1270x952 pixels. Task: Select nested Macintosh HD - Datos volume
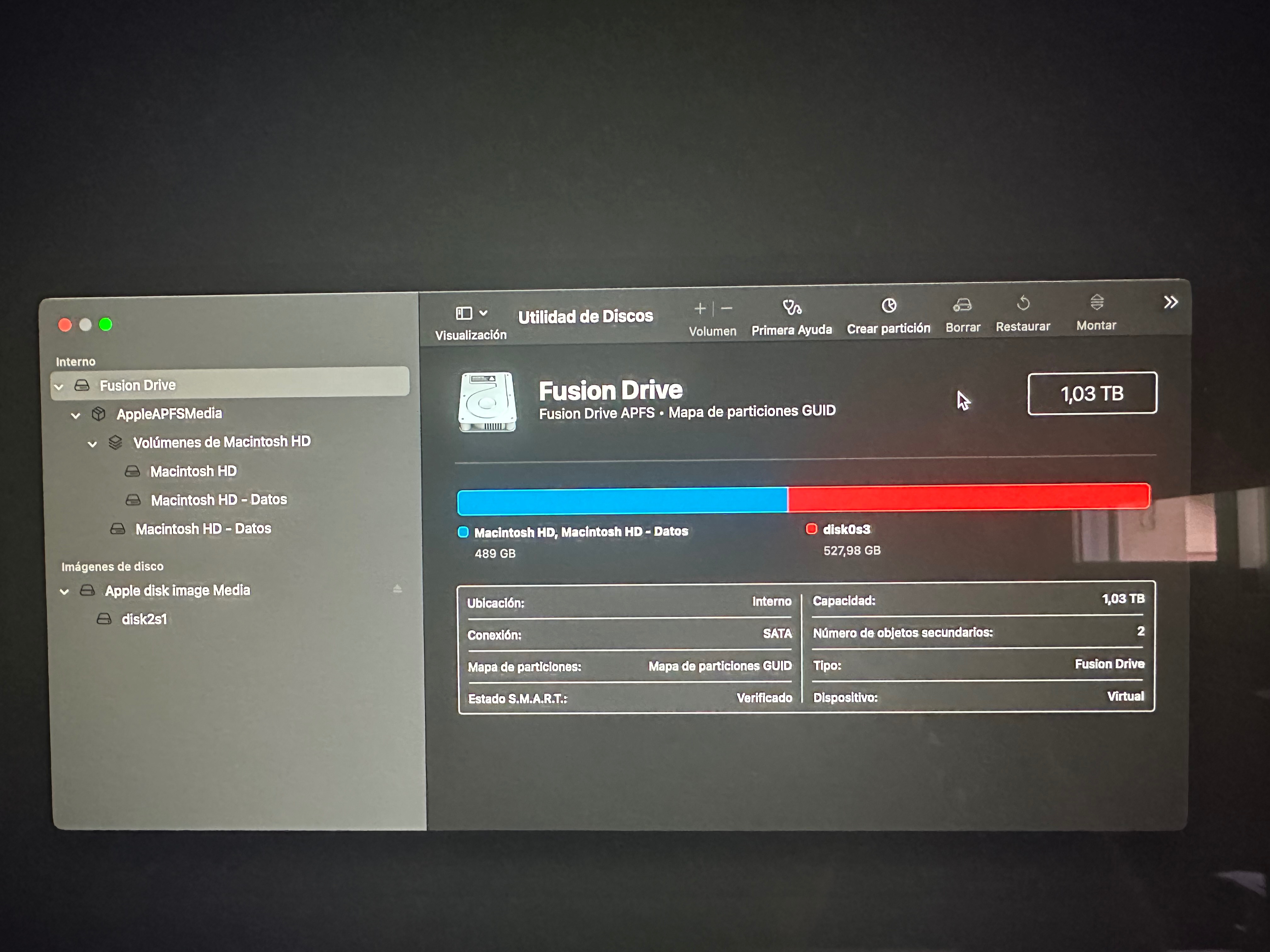point(219,500)
